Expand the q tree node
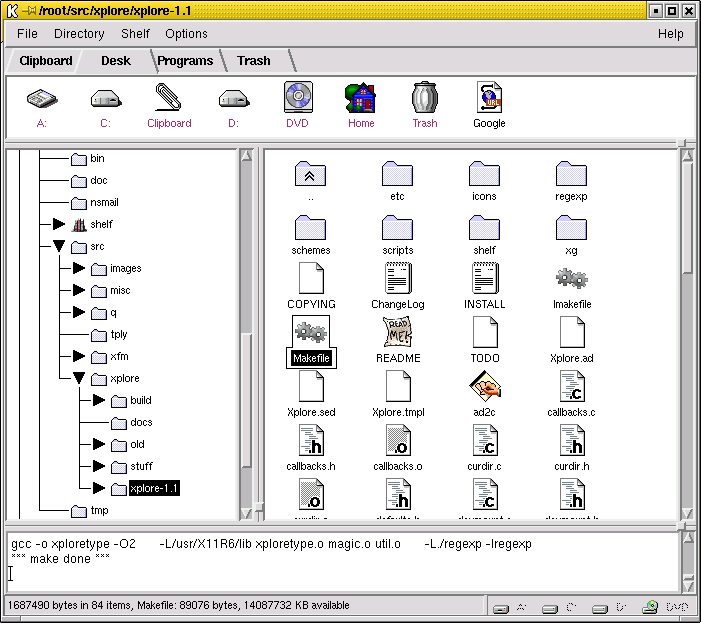Image resolution: width=701 pixels, height=623 pixels. 79,312
